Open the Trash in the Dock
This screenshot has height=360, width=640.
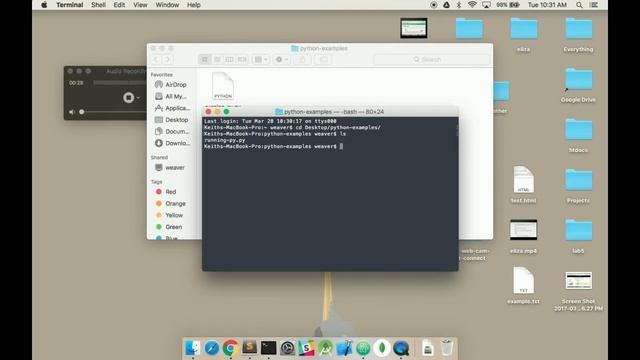point(447,348)
